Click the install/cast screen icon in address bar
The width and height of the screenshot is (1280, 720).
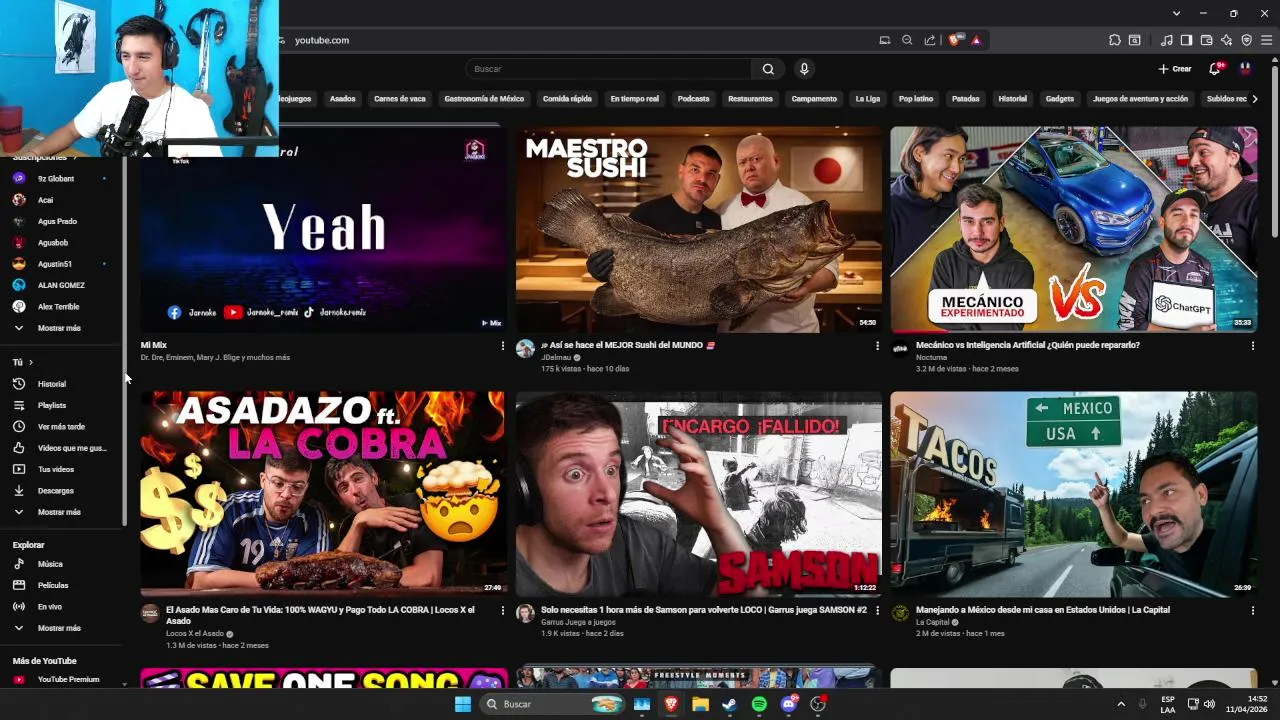tap(884, 40)
